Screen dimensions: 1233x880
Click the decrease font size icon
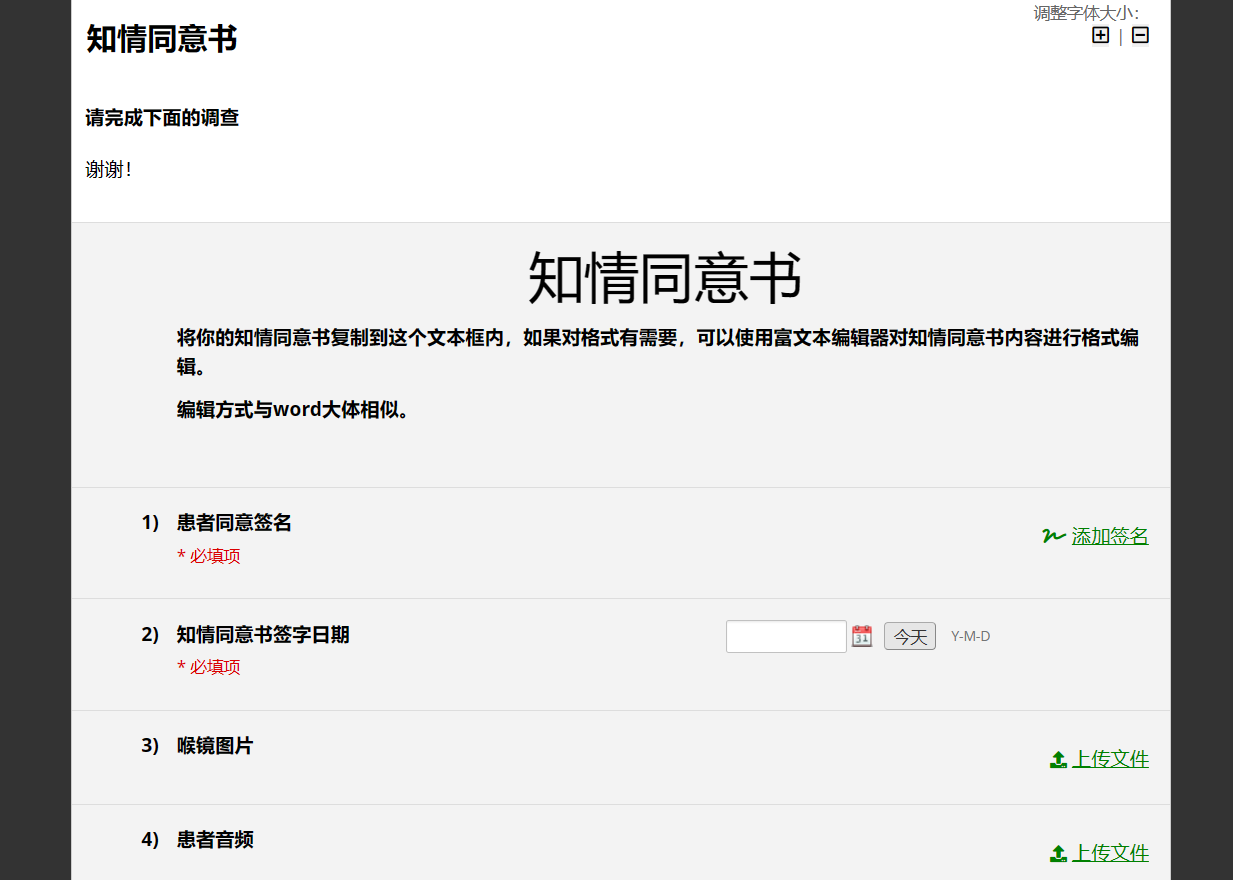(x=1139, y=34)
